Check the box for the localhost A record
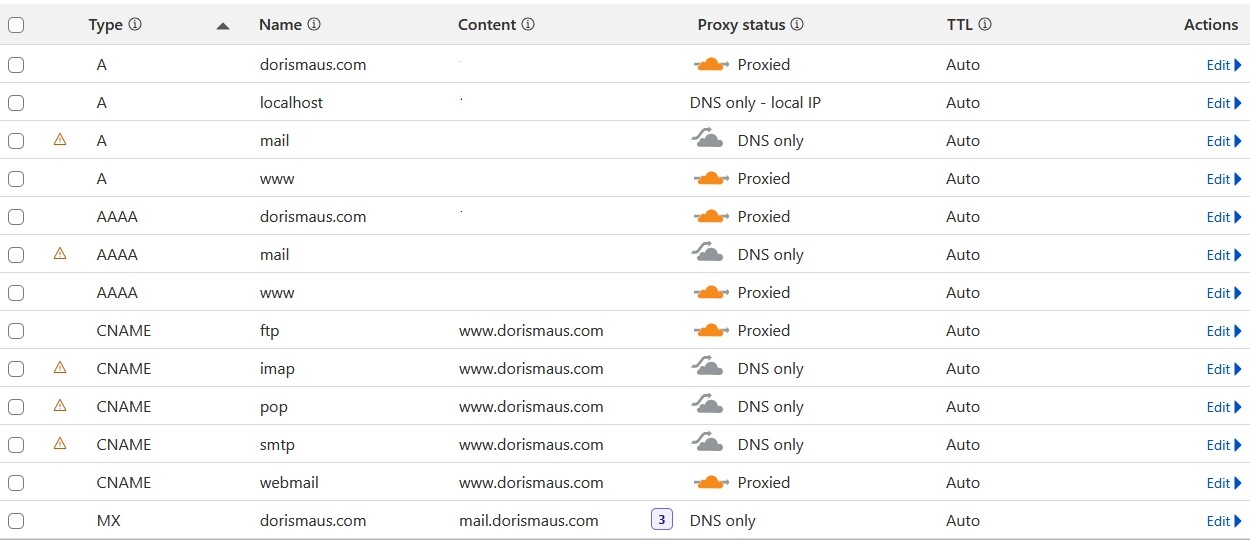The width and height of the screenshot is (1250, 550). pyautogui.click(x=16, y=103)
